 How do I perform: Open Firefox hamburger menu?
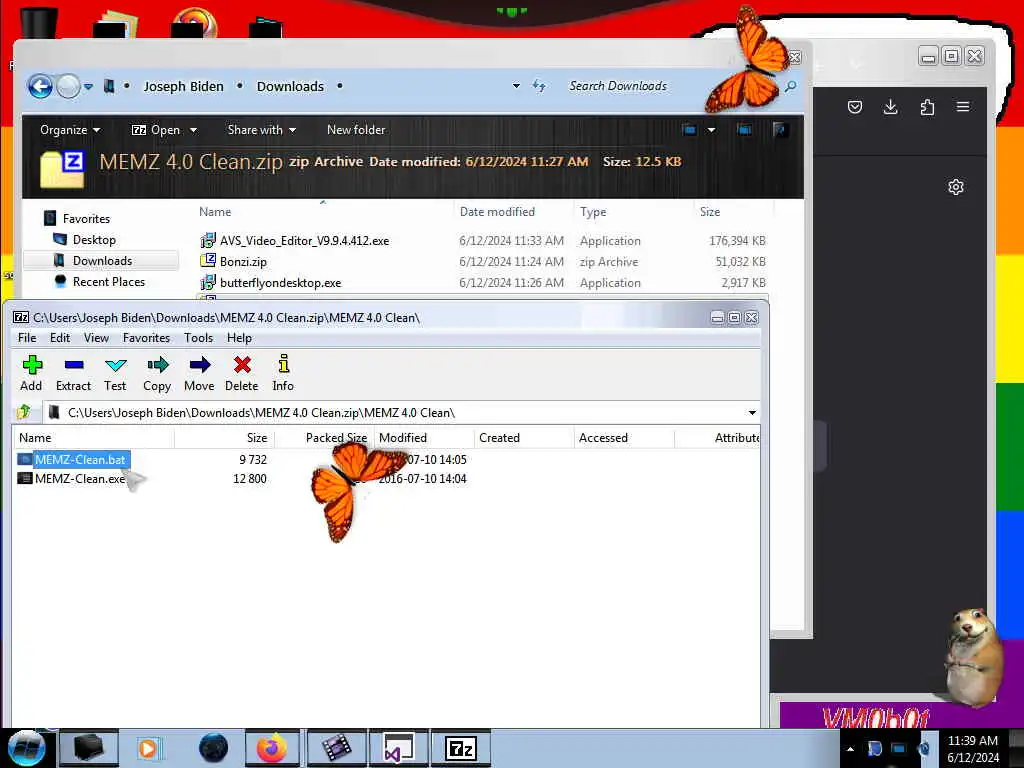[963, 106]
